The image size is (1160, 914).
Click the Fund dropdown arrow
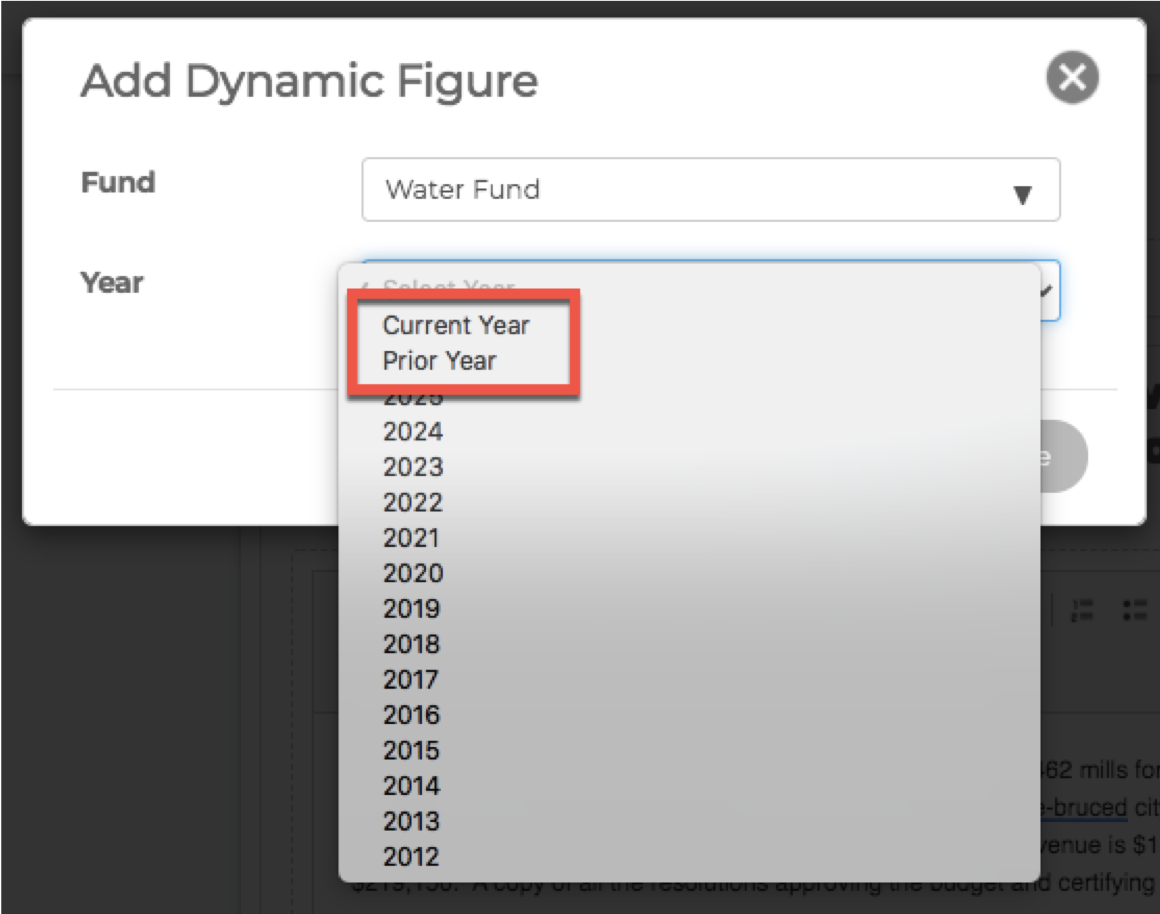point(1022,195)
